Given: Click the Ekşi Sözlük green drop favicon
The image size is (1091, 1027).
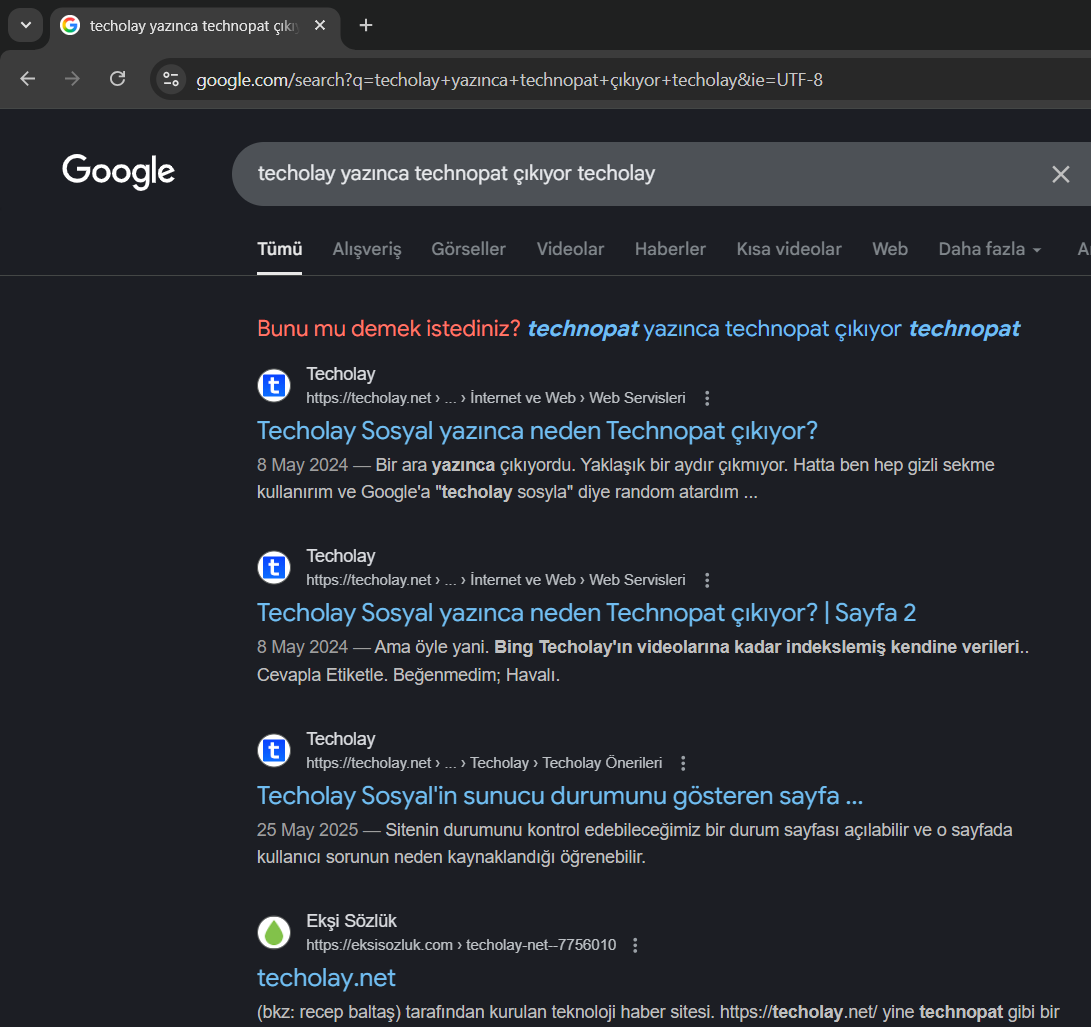Looking at the screenshot, I should pos(274,932).
